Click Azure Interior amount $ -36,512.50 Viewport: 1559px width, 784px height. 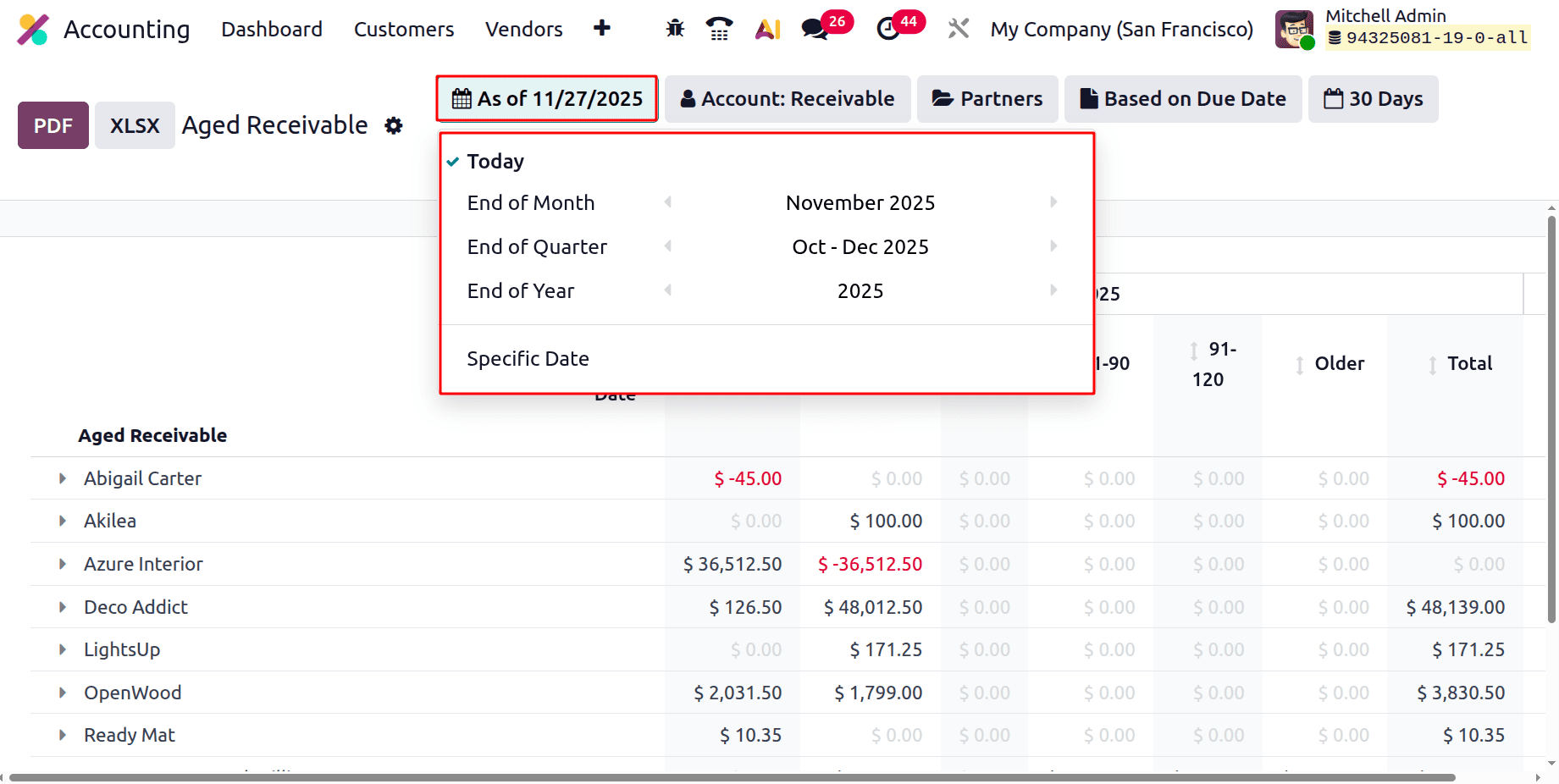coord(870,564)
